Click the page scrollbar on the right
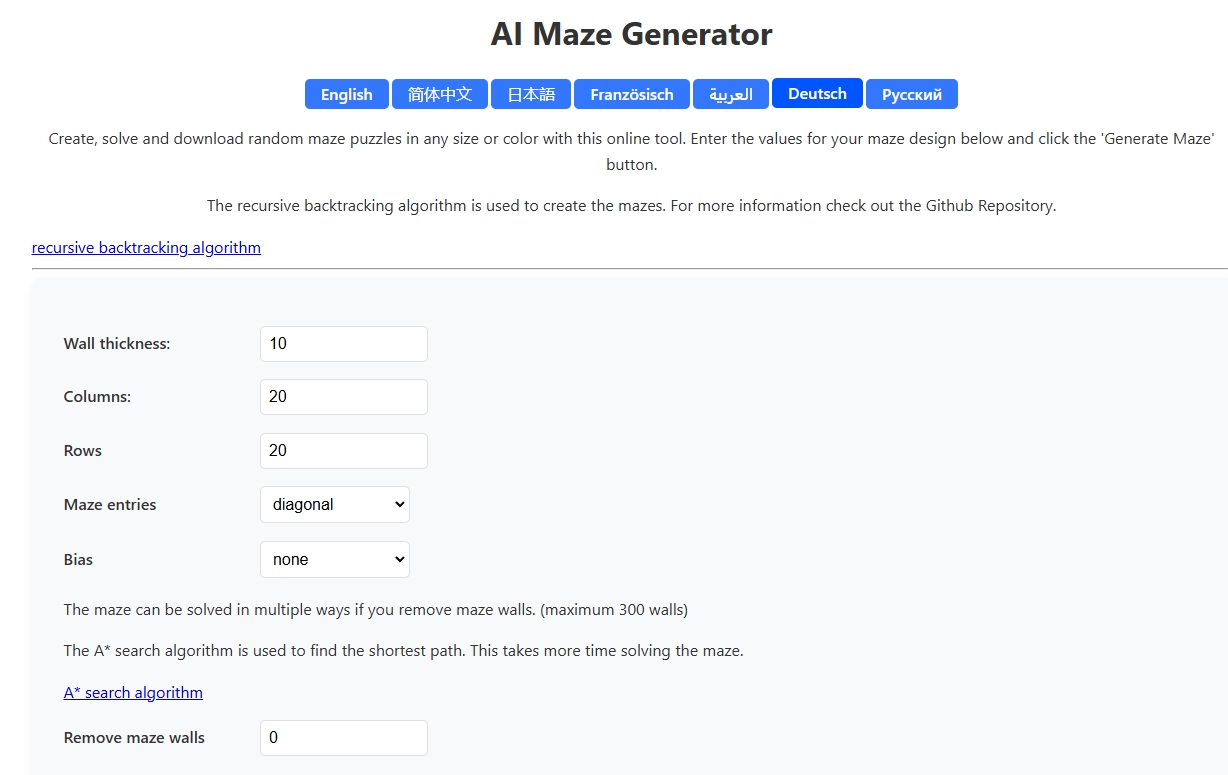Screen dimensions: 1228x775 (1222, 400)
